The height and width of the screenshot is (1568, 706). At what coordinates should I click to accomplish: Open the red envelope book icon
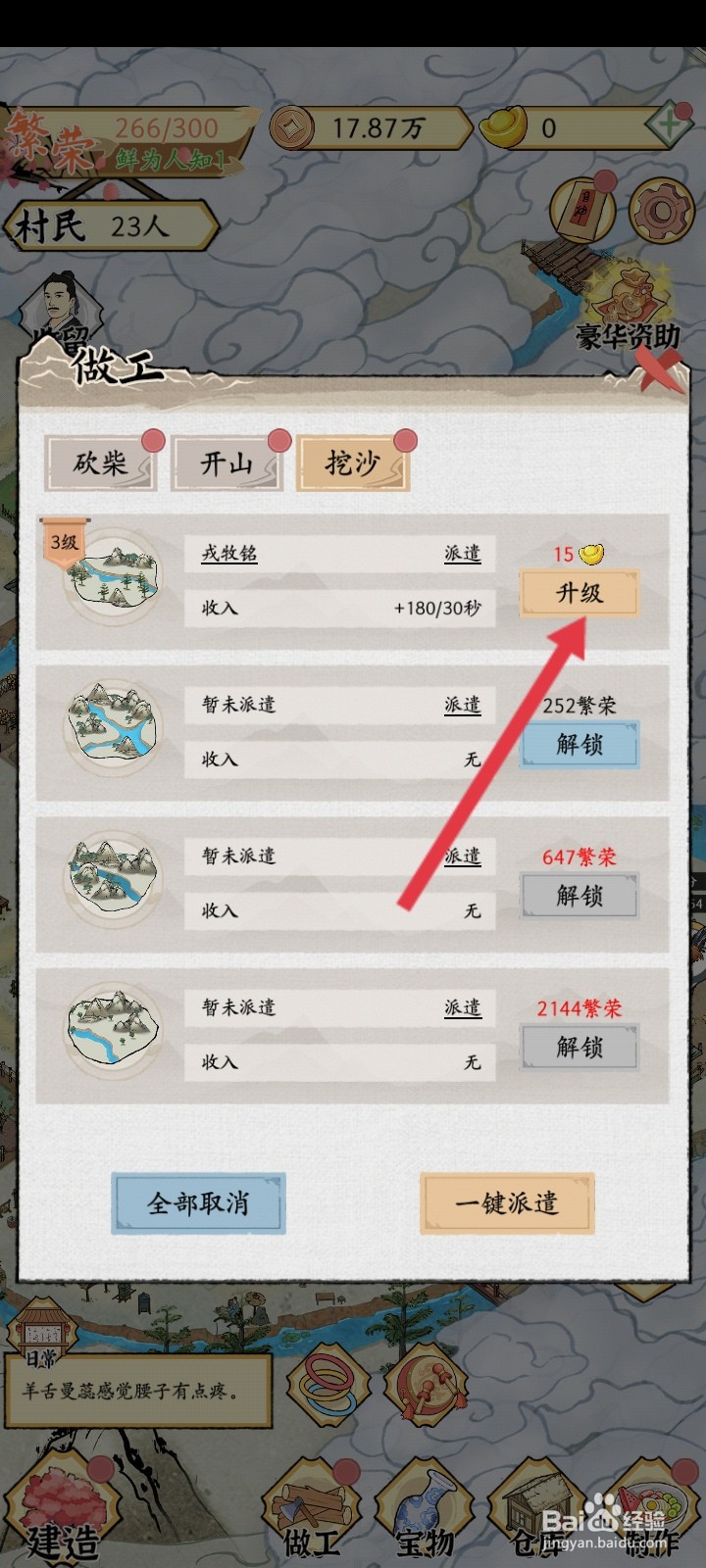point(581,210)
